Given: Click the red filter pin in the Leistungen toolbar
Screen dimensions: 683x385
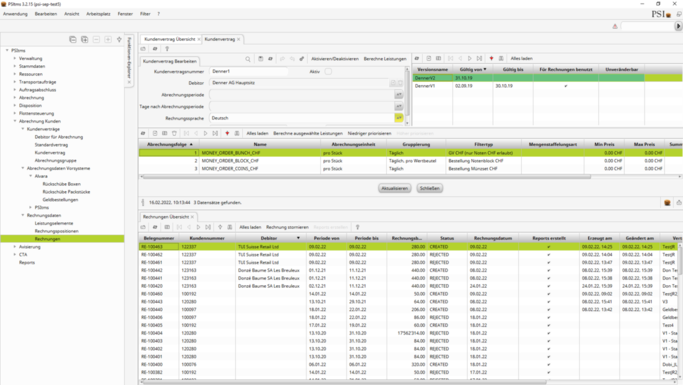Looking at the screenshot, I should coord(227,133).
